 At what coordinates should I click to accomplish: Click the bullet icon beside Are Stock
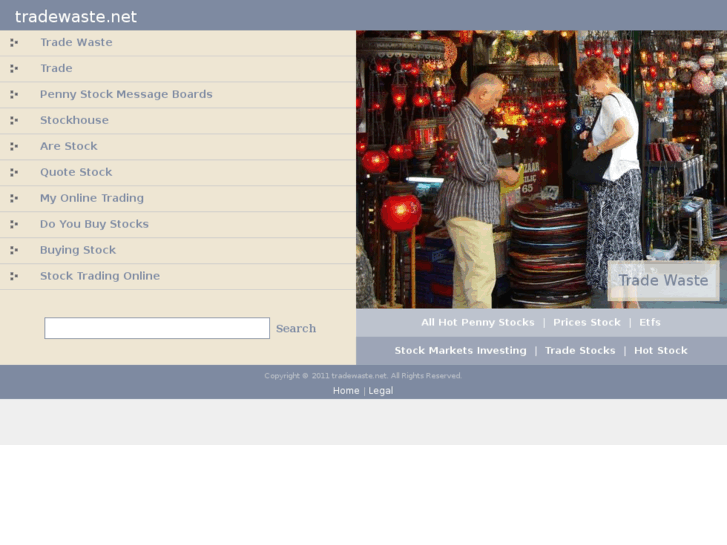[14, 147]
